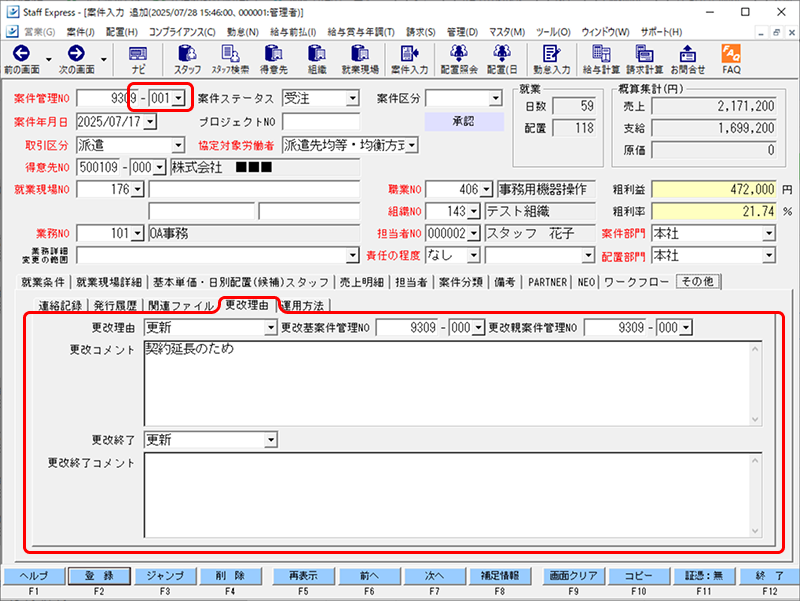
Task: Click the コピー F10 button
Action: [639, 576]
